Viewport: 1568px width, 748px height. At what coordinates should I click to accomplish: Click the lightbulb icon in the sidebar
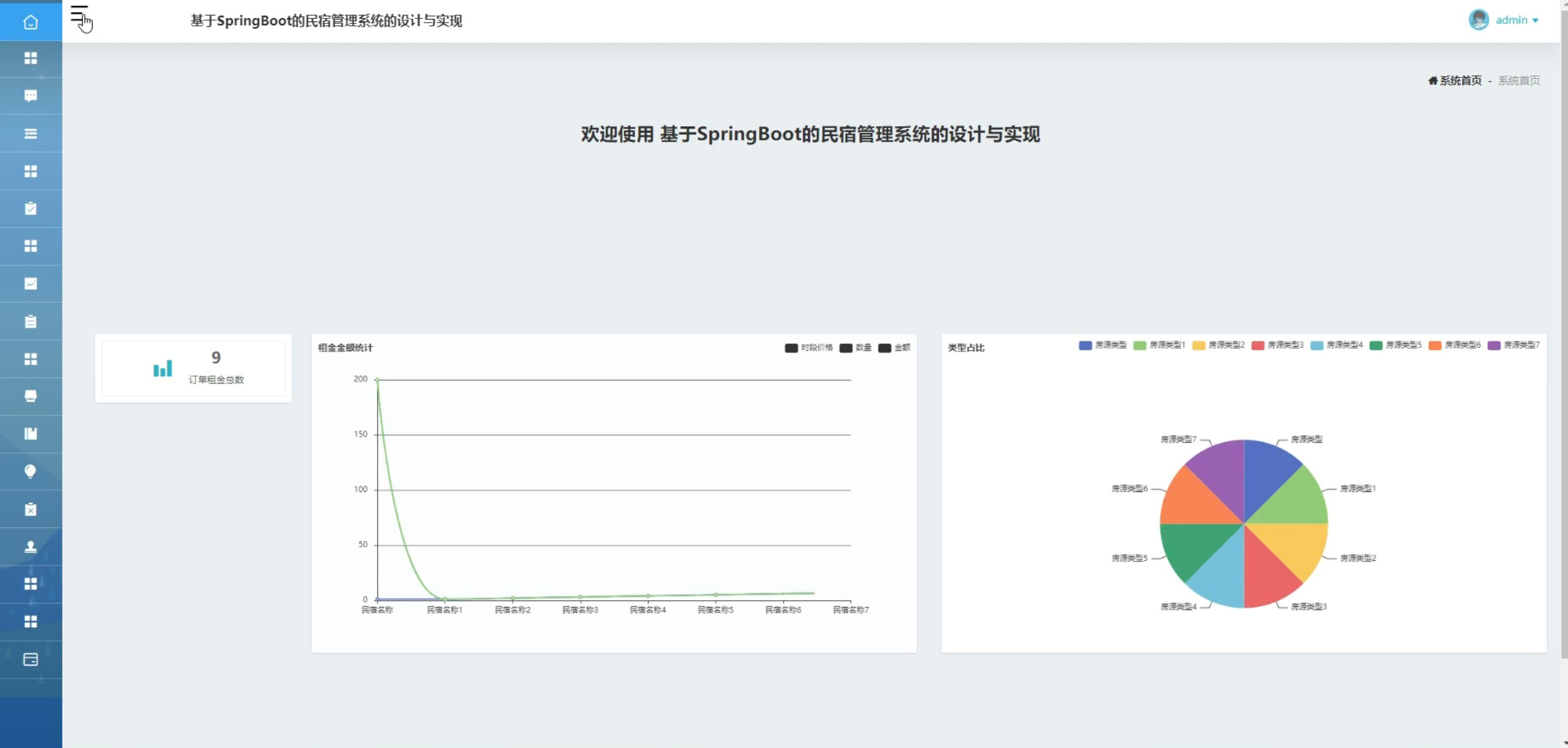click(31, 471)
